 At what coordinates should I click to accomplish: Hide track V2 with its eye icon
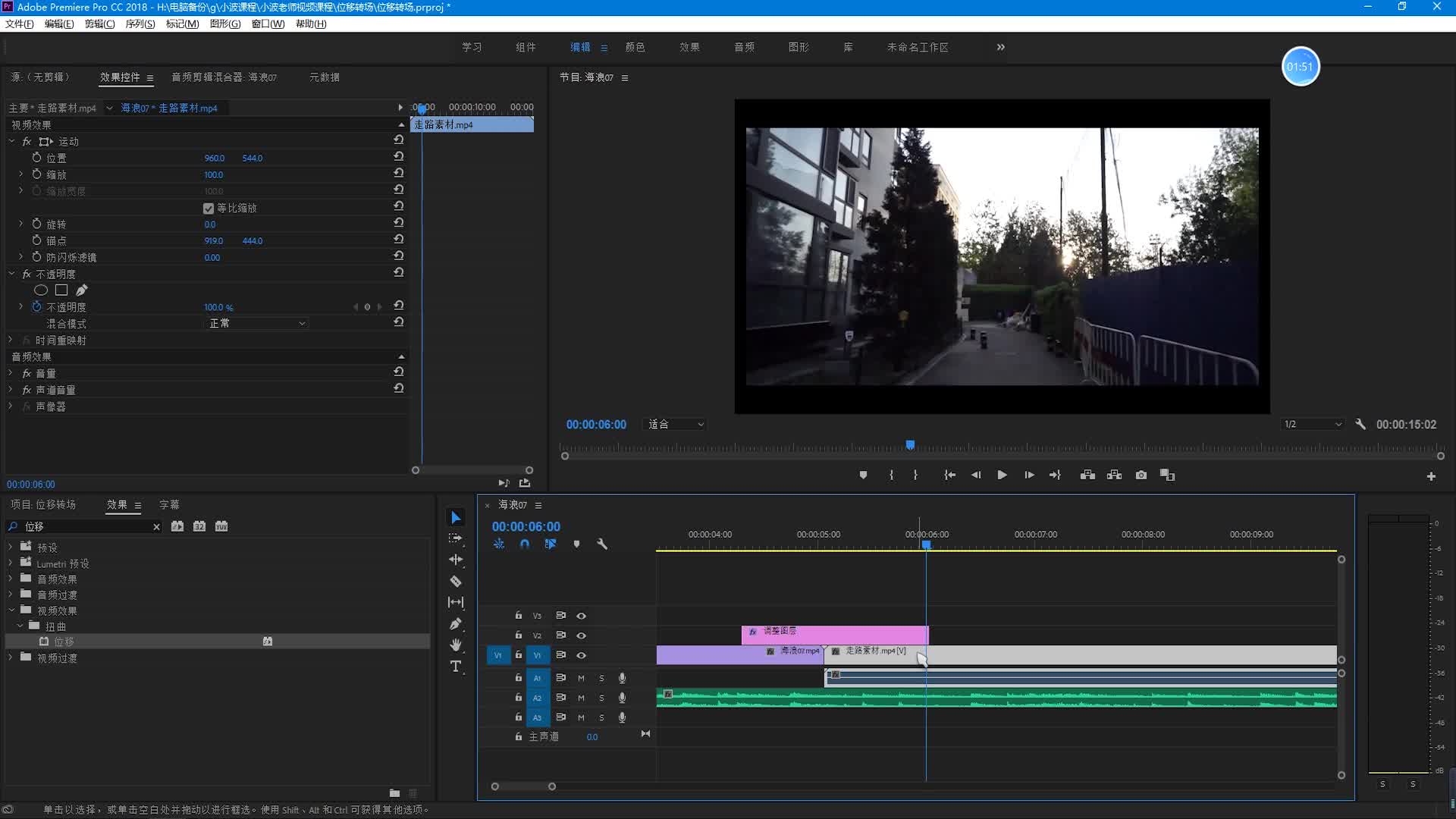582,635
